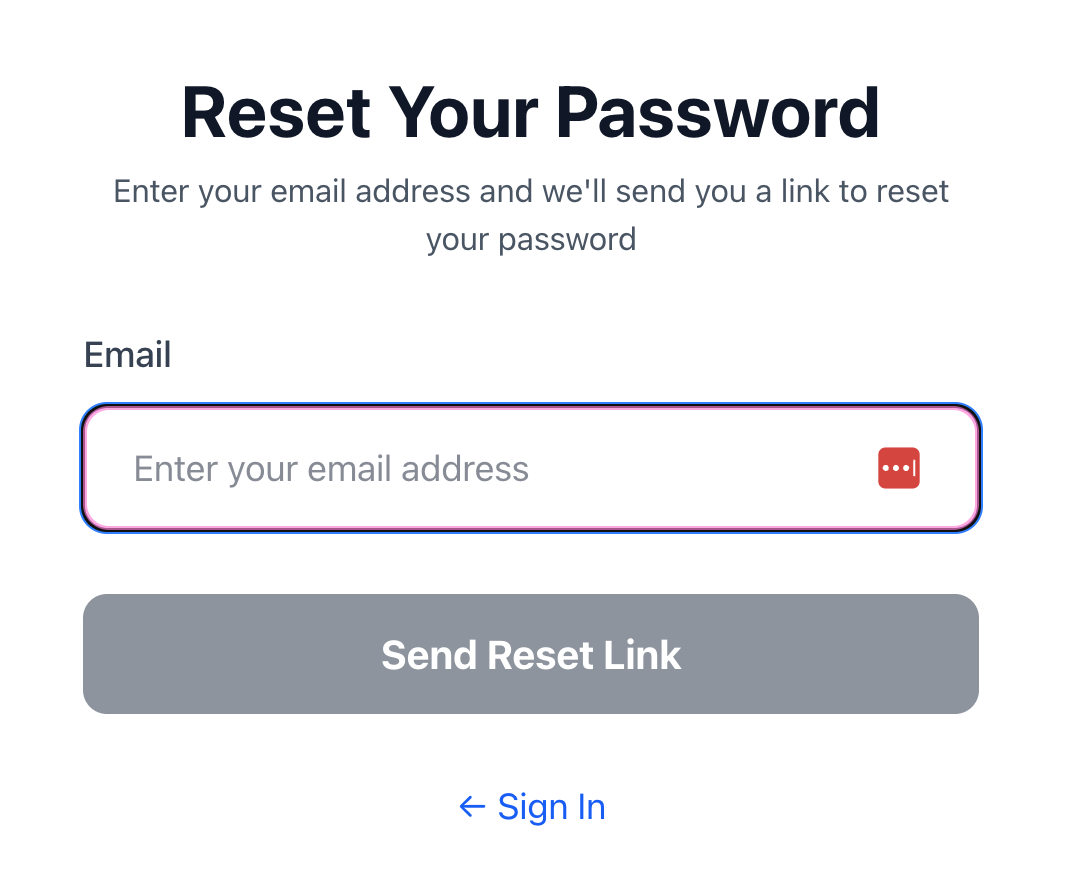Click the Send Reset Link button
This screenshot has height=874, width=1088.
[530, 654]
